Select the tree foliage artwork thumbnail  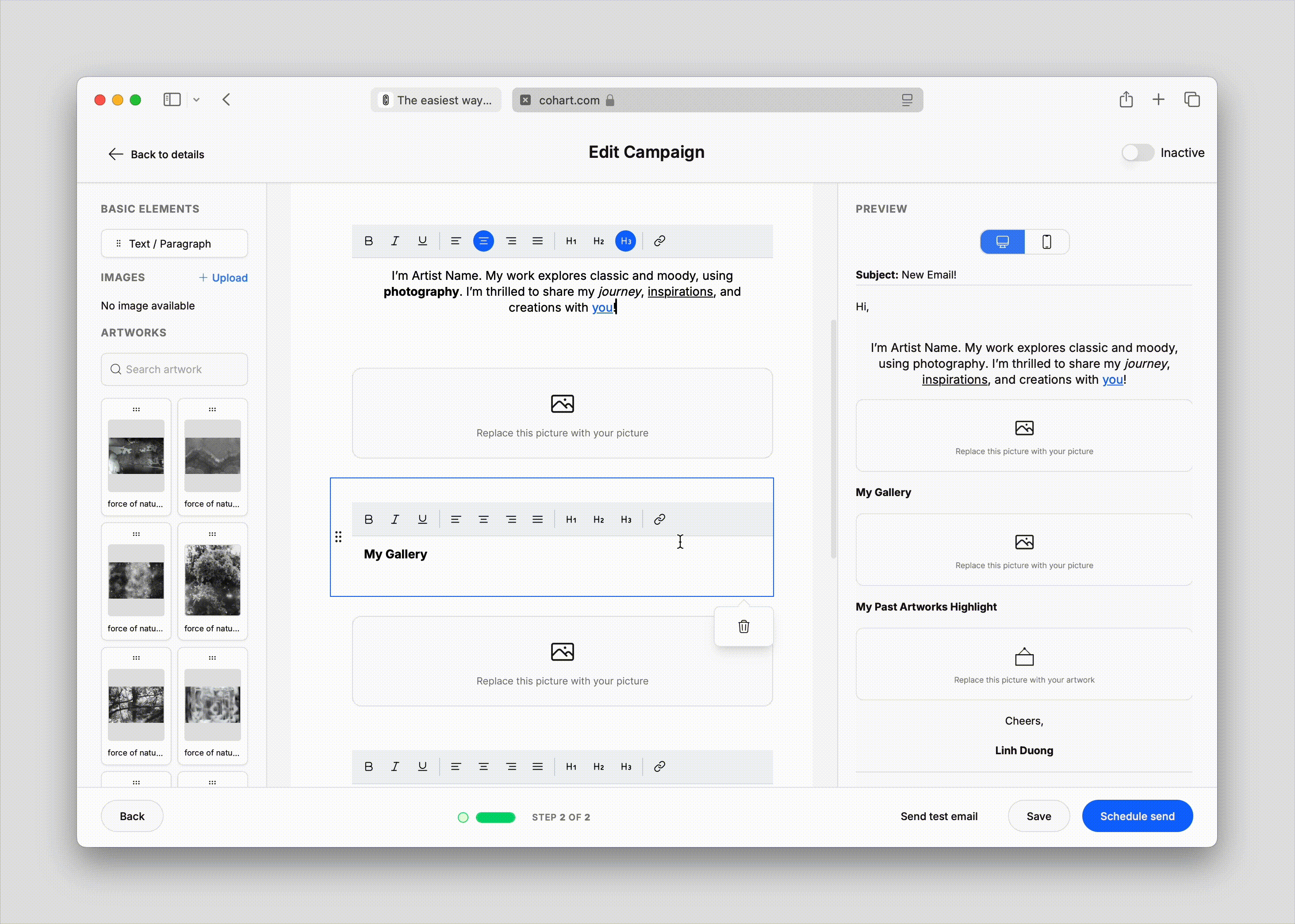pyautogui.click(x=212, y=581)
